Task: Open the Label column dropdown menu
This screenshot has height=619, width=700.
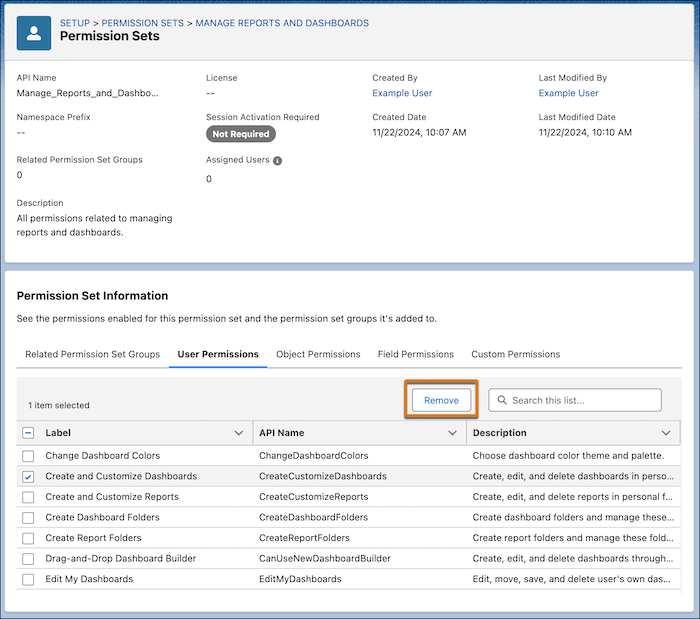Action: pyautogui.click(x=239, y=433)
